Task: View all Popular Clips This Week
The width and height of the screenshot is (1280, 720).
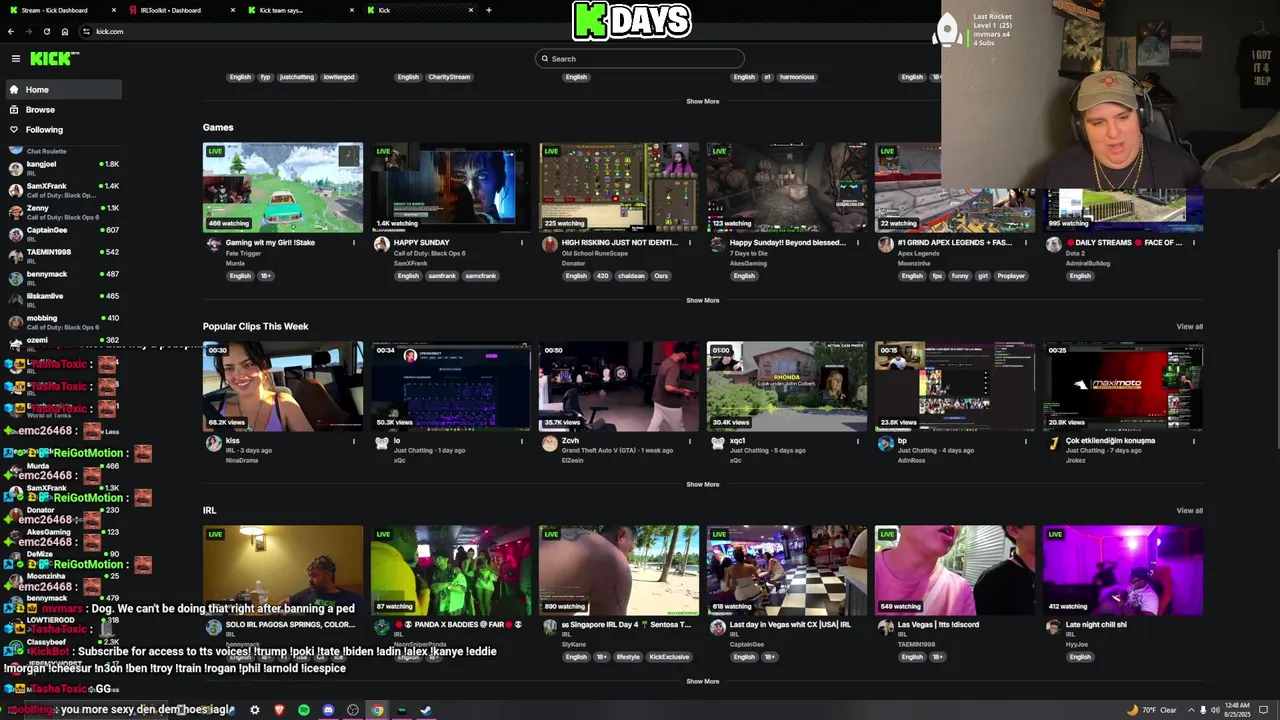Action: 1189,326
